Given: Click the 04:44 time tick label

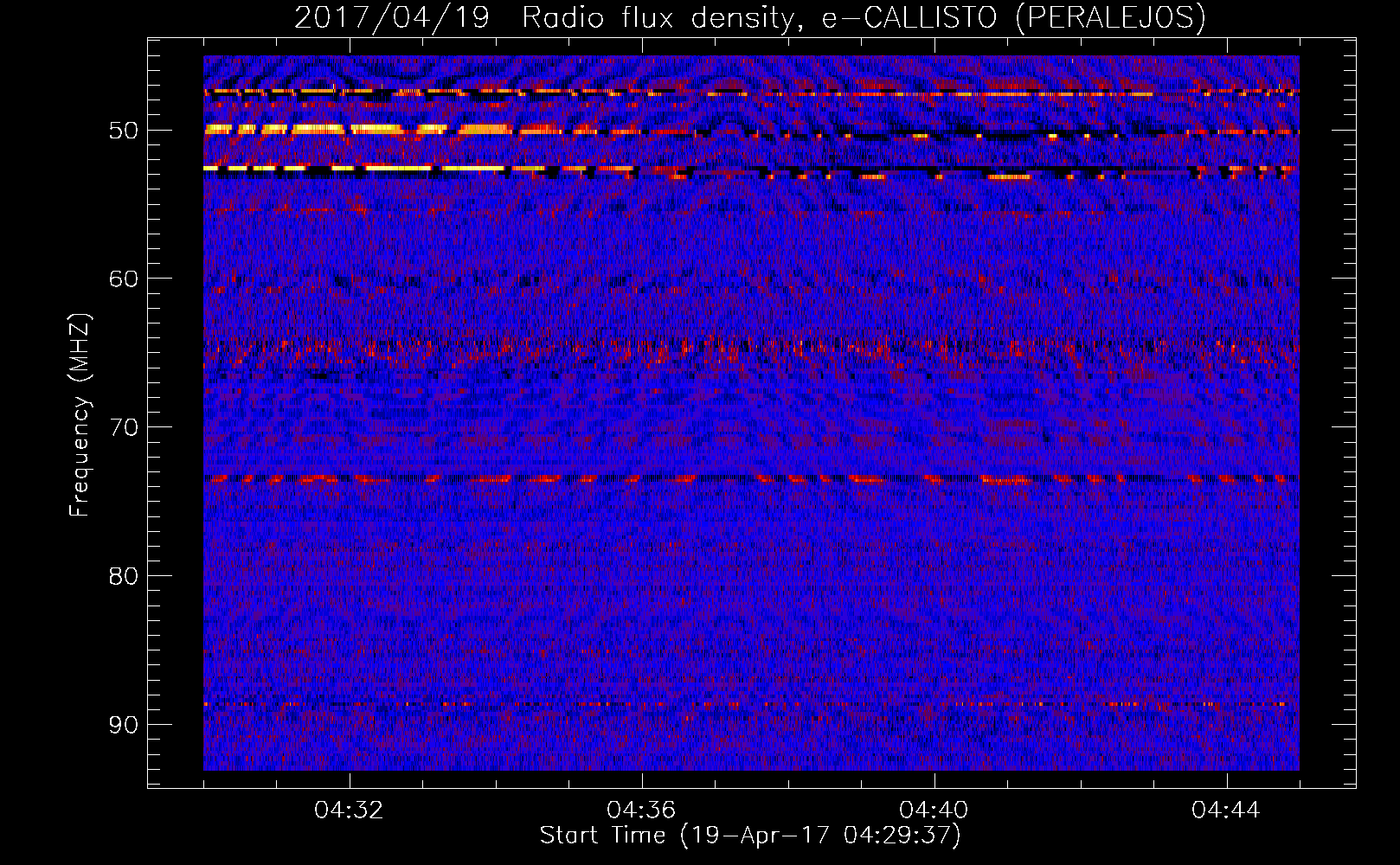Looking at the screenshot, I should (1226, 811).
